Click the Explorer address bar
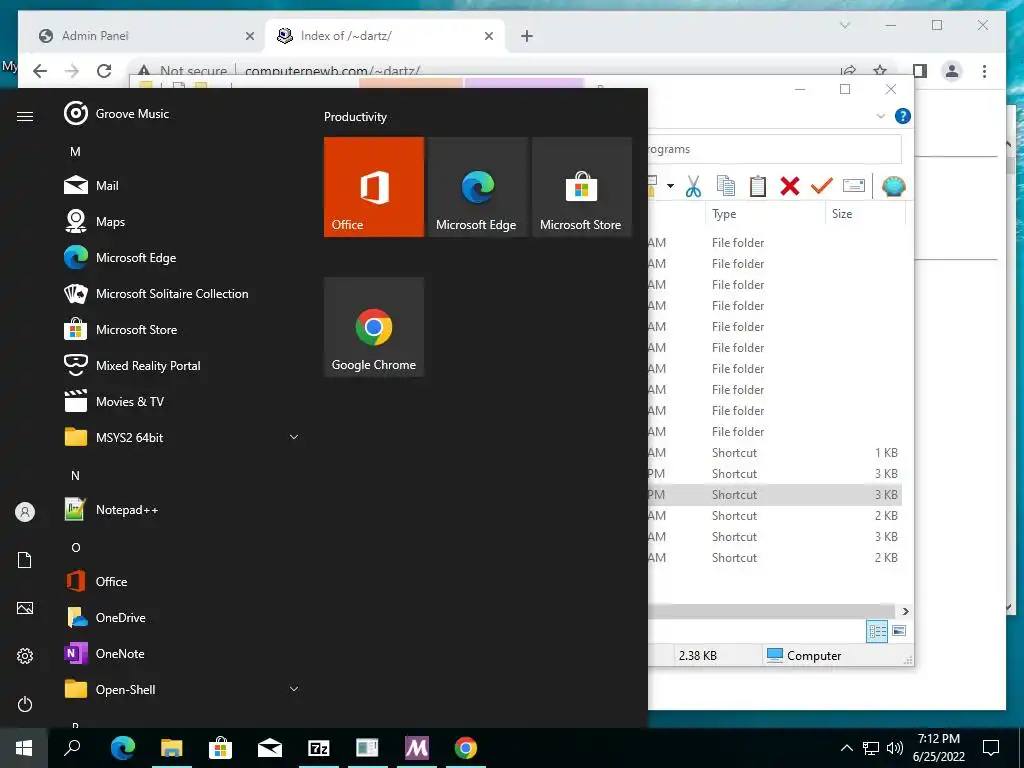 [775, 150]
